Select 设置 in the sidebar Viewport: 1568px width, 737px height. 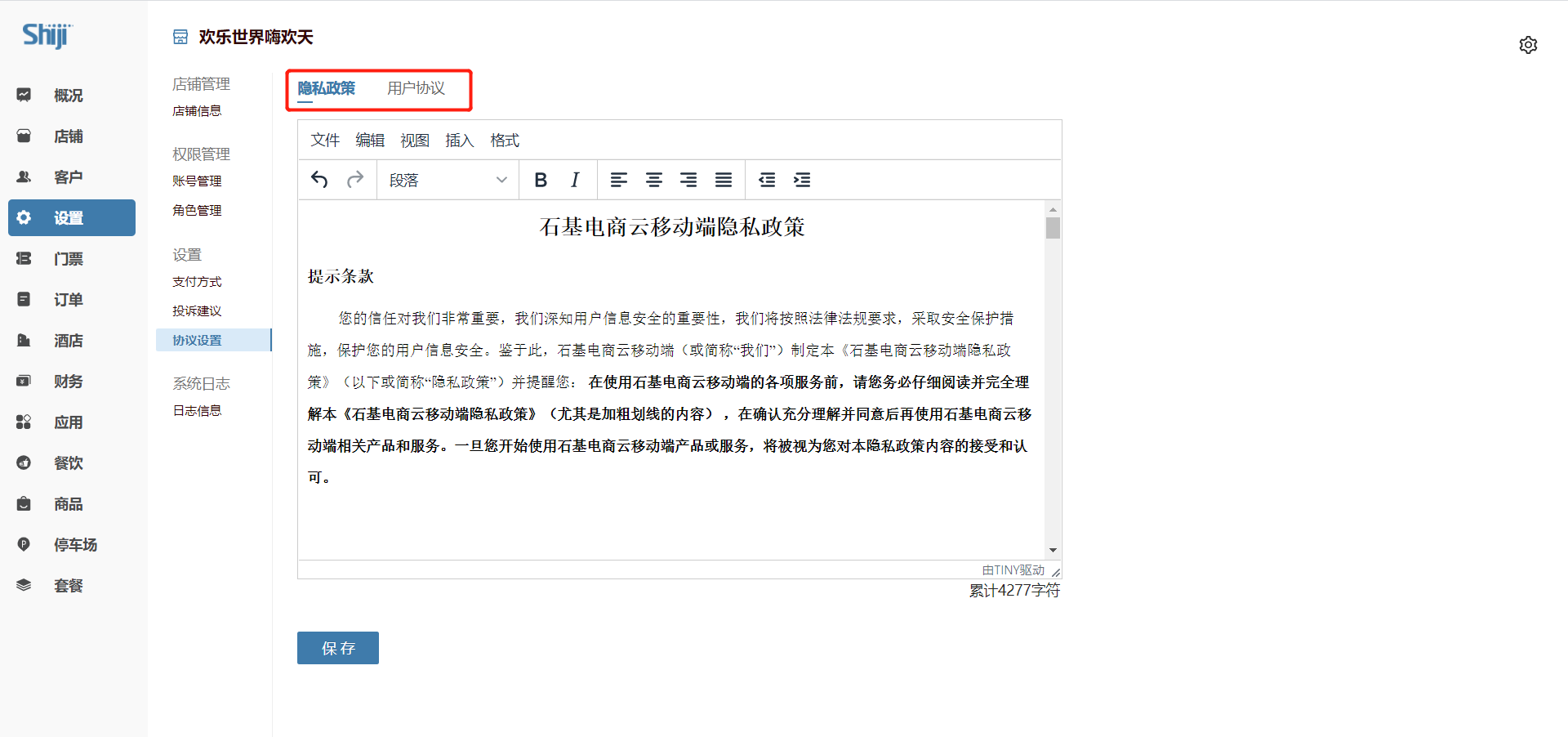coord(72,218)
